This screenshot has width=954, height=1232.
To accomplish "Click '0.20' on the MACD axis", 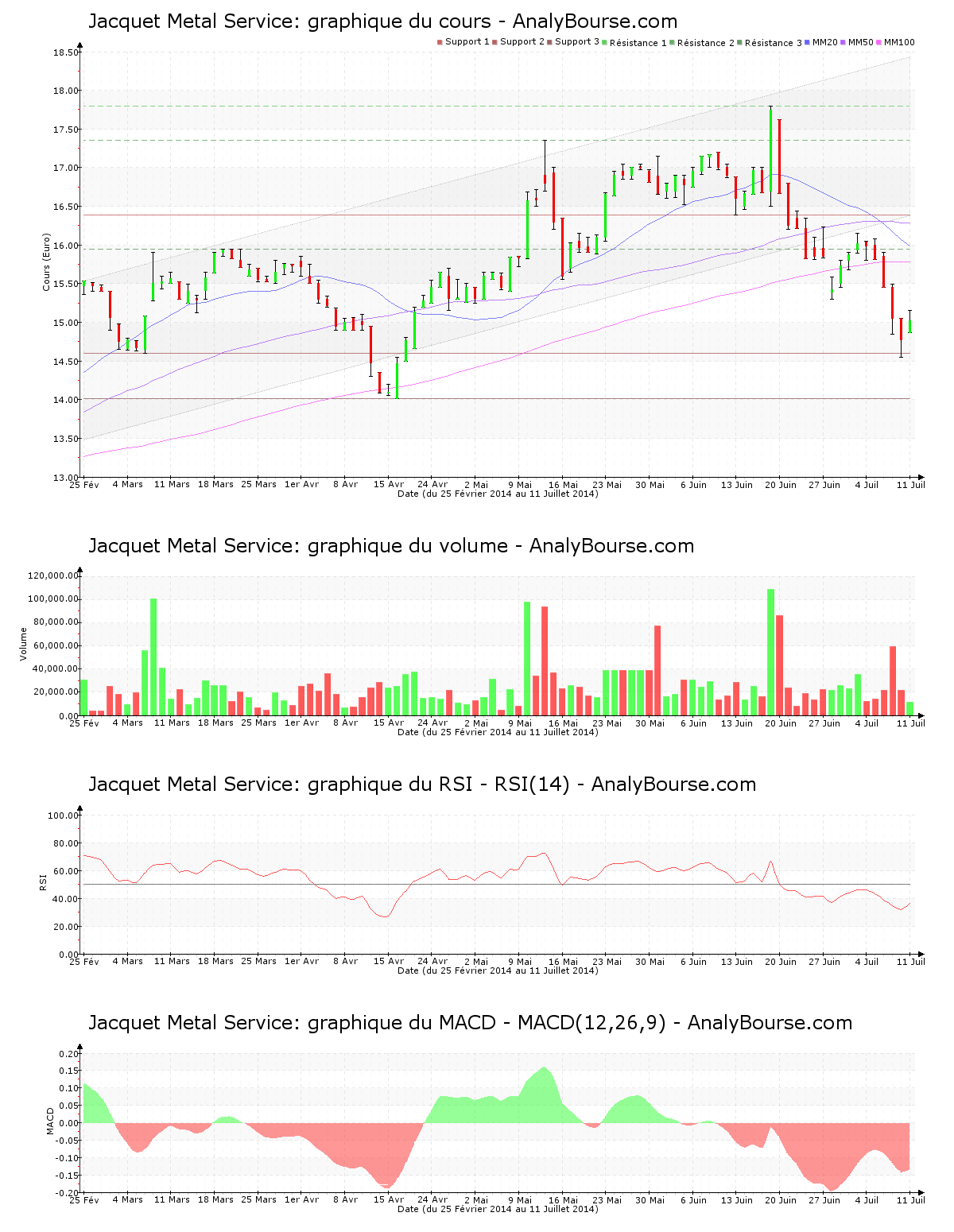I will coord(70,1054).
